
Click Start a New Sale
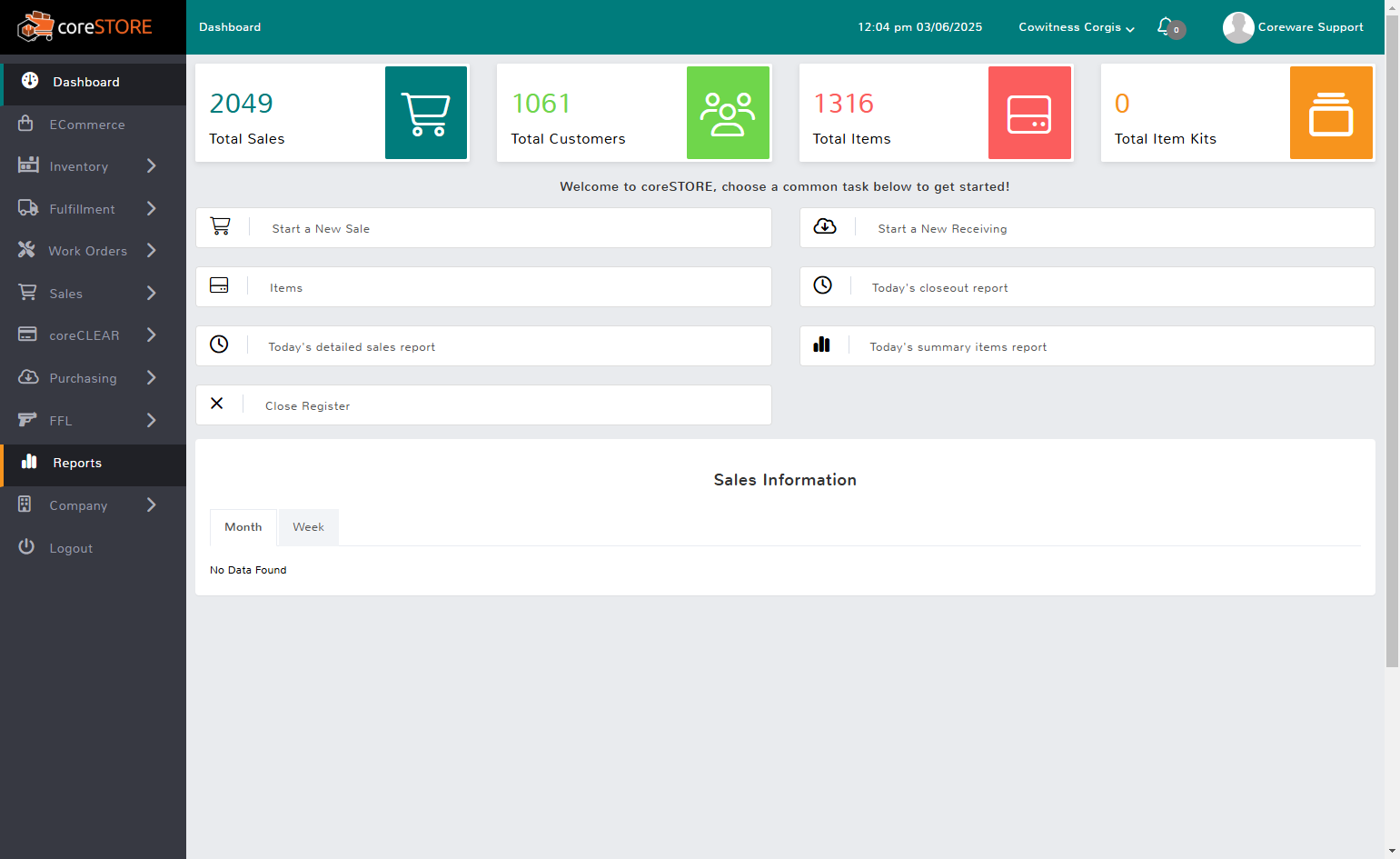point(483,228)
